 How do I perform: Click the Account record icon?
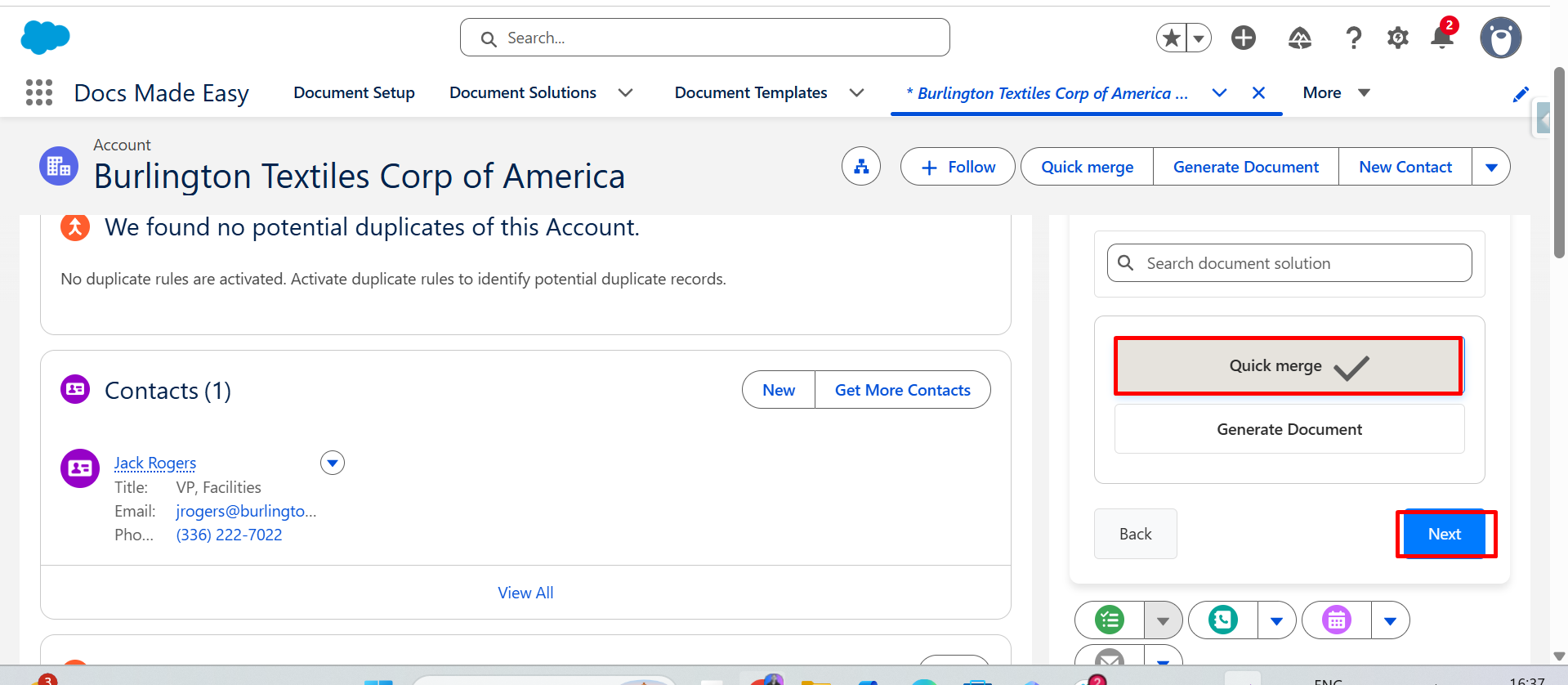59,166
